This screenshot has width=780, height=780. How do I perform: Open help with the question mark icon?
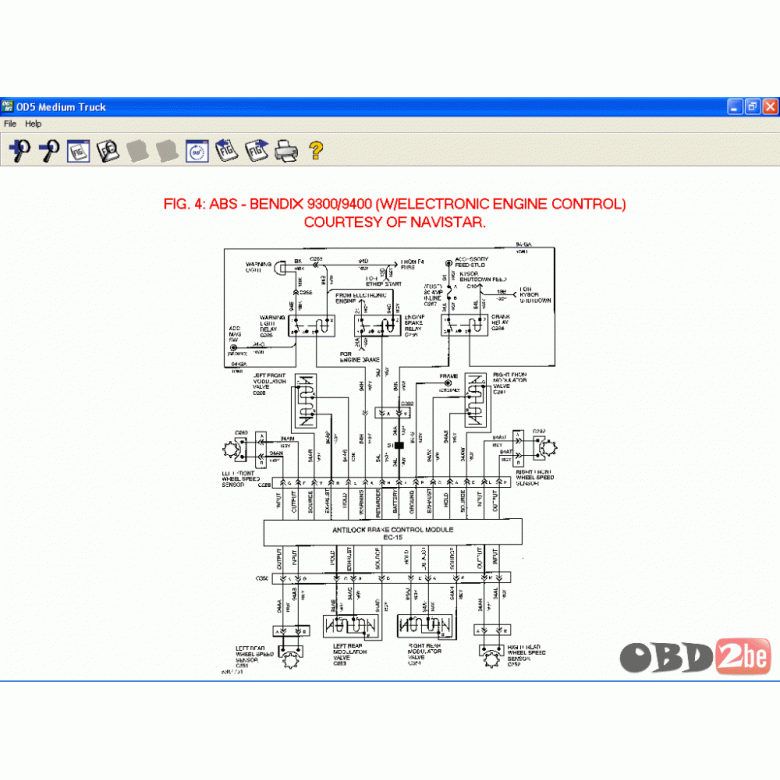[x=316, y=150]
